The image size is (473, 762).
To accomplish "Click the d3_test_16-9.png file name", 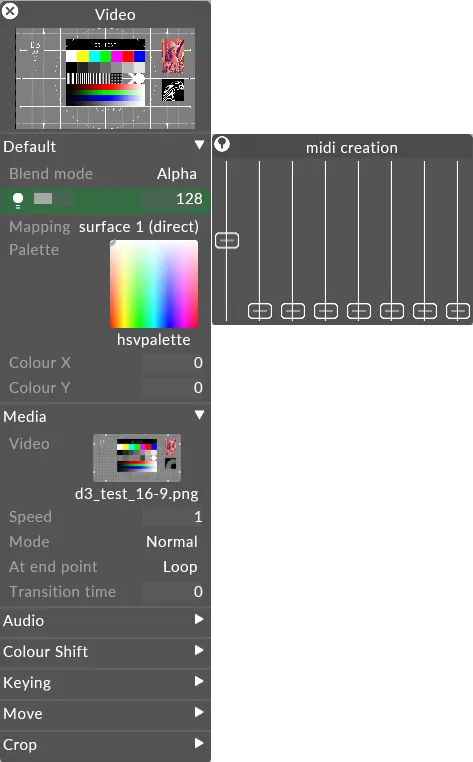I will click(x=137, y=494).
